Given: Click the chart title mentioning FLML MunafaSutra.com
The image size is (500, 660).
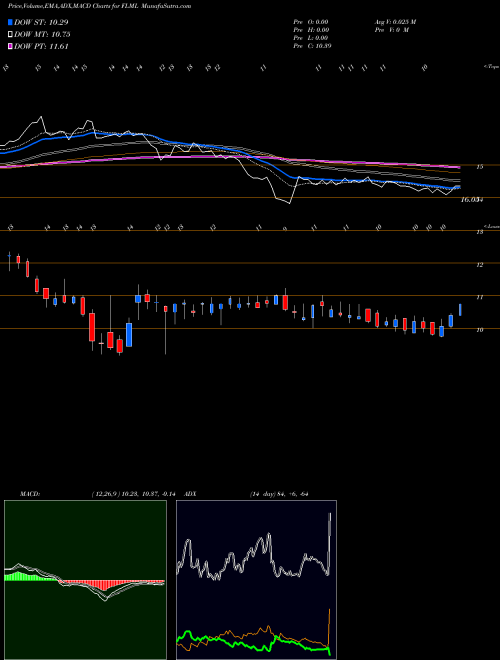Looking at the screenshot, I should click(x=99, y=6).
